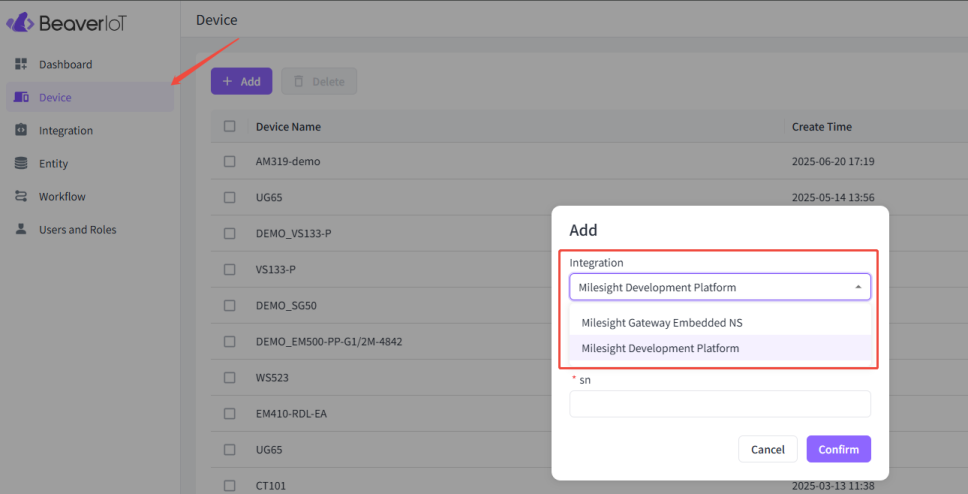Click the 2025-05-14 13:56 create time
968x494 pixels.
coord(833,198)
